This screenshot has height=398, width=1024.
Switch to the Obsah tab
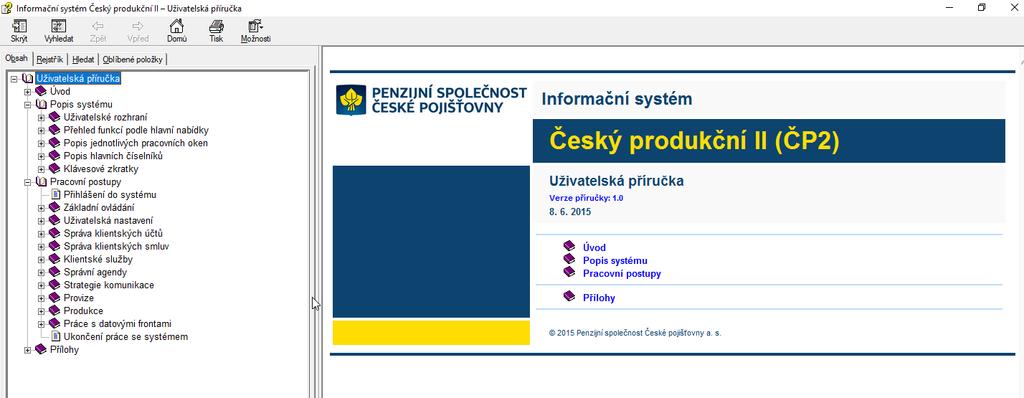point(16,58)
